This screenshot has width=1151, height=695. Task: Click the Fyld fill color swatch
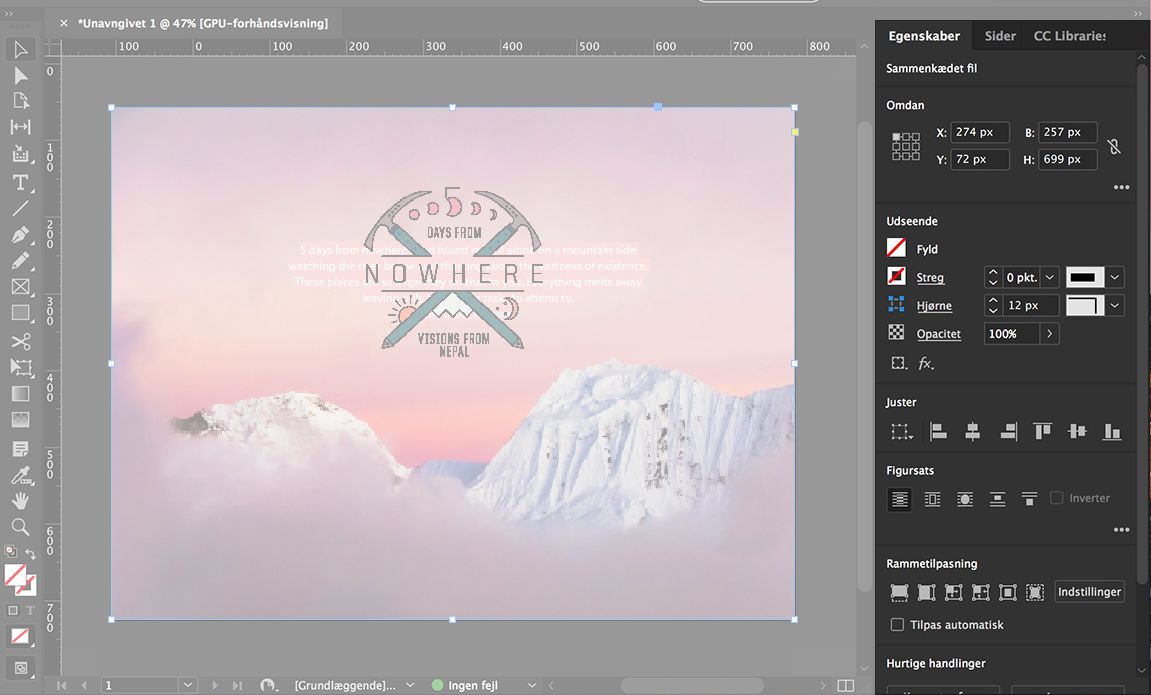tap(896, 249)
